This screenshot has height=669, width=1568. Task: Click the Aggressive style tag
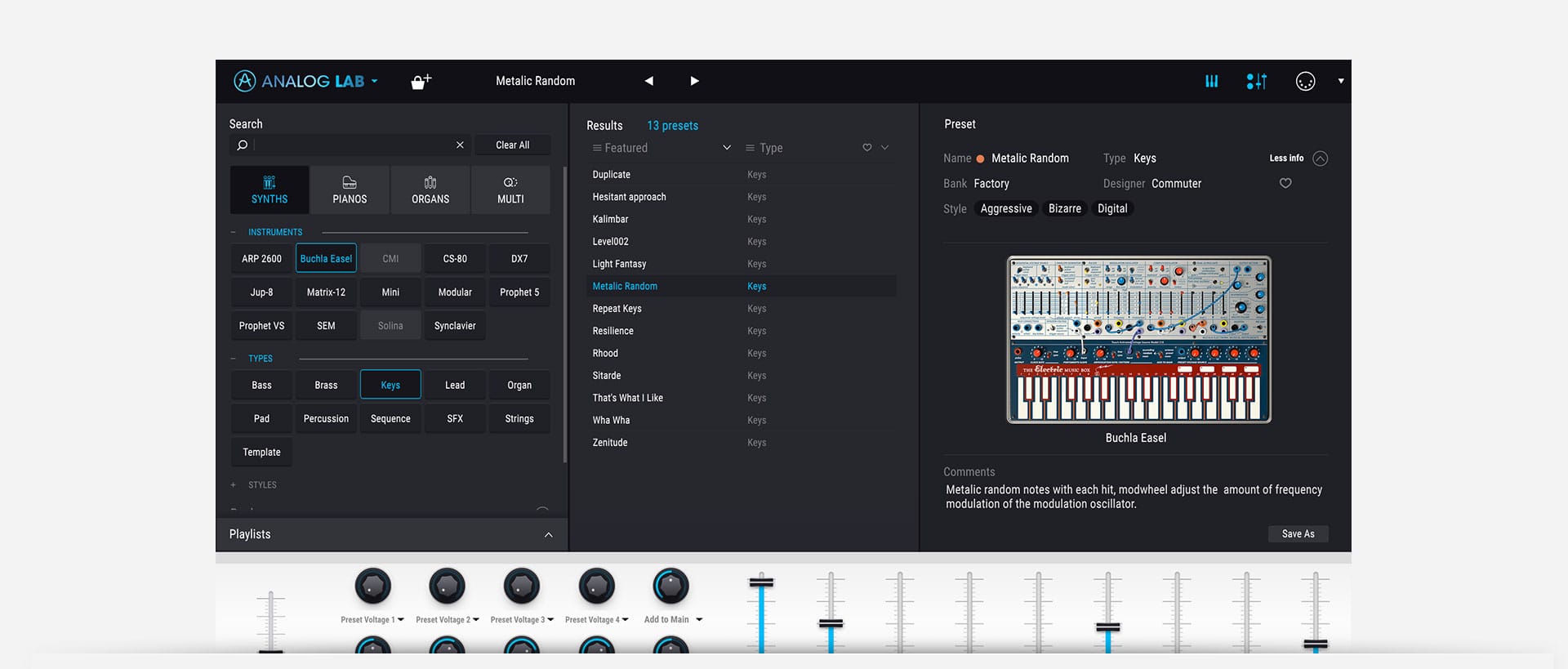coord(1006,208)
